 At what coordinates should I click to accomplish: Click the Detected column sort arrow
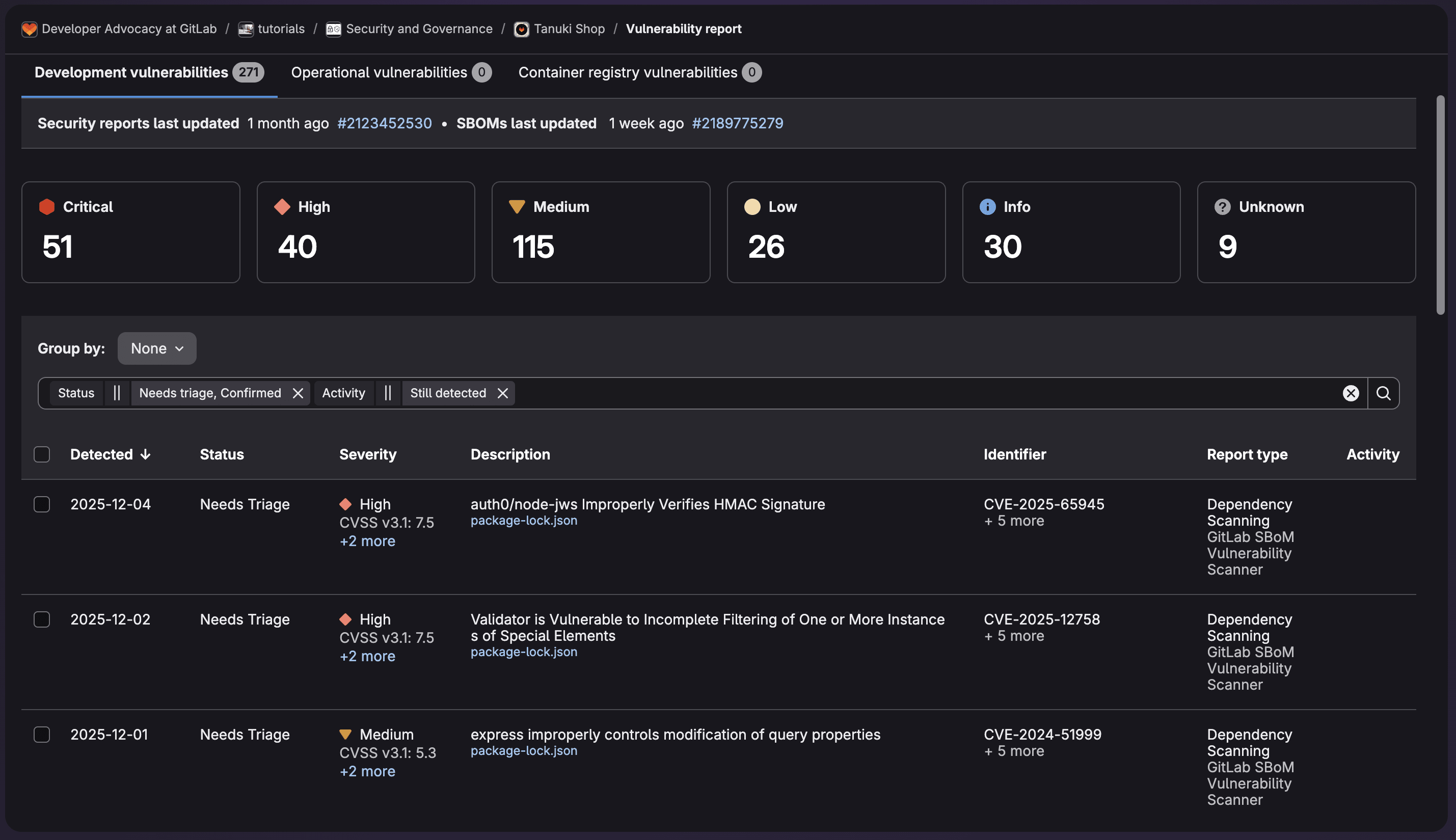coord(145,454)
